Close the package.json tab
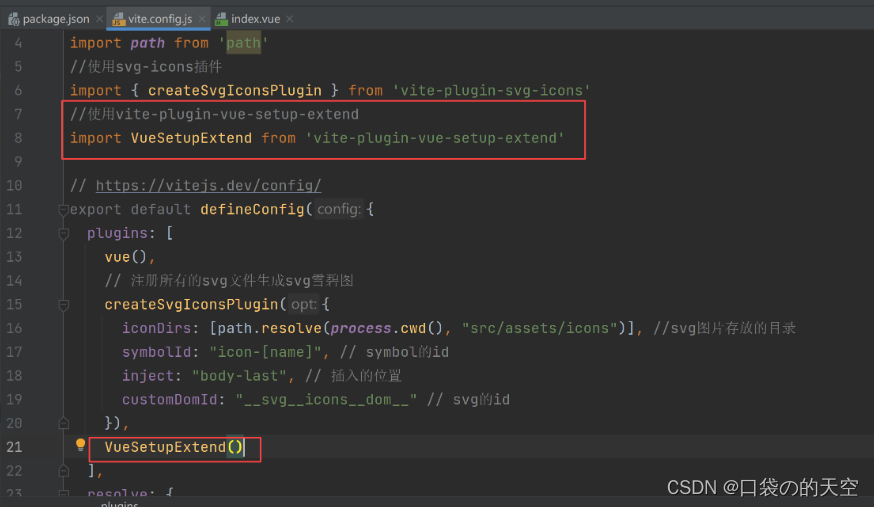 tap(99, 19)
